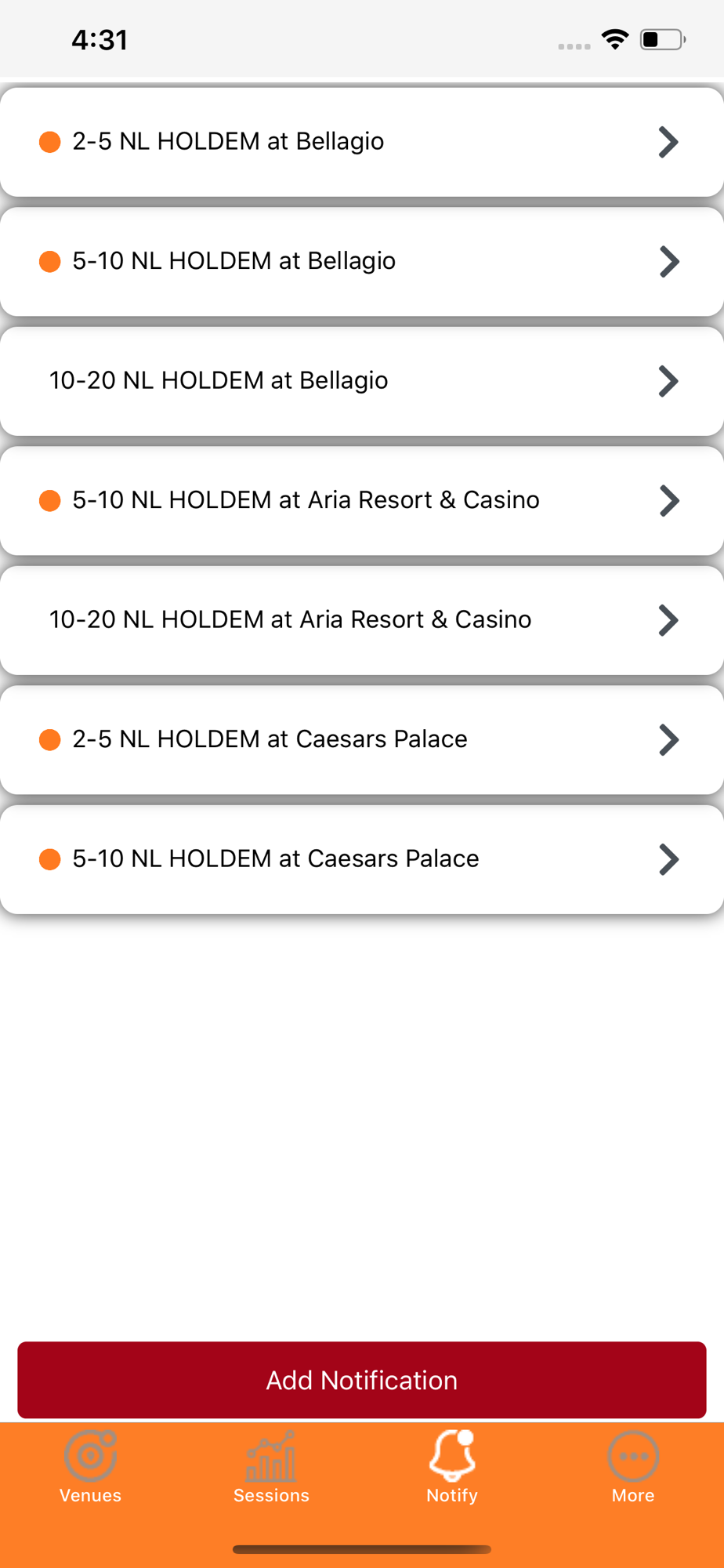Open 2-5 NL HOLDEM at Bellagio
The image size is (724, 1568).
[362, 142]
